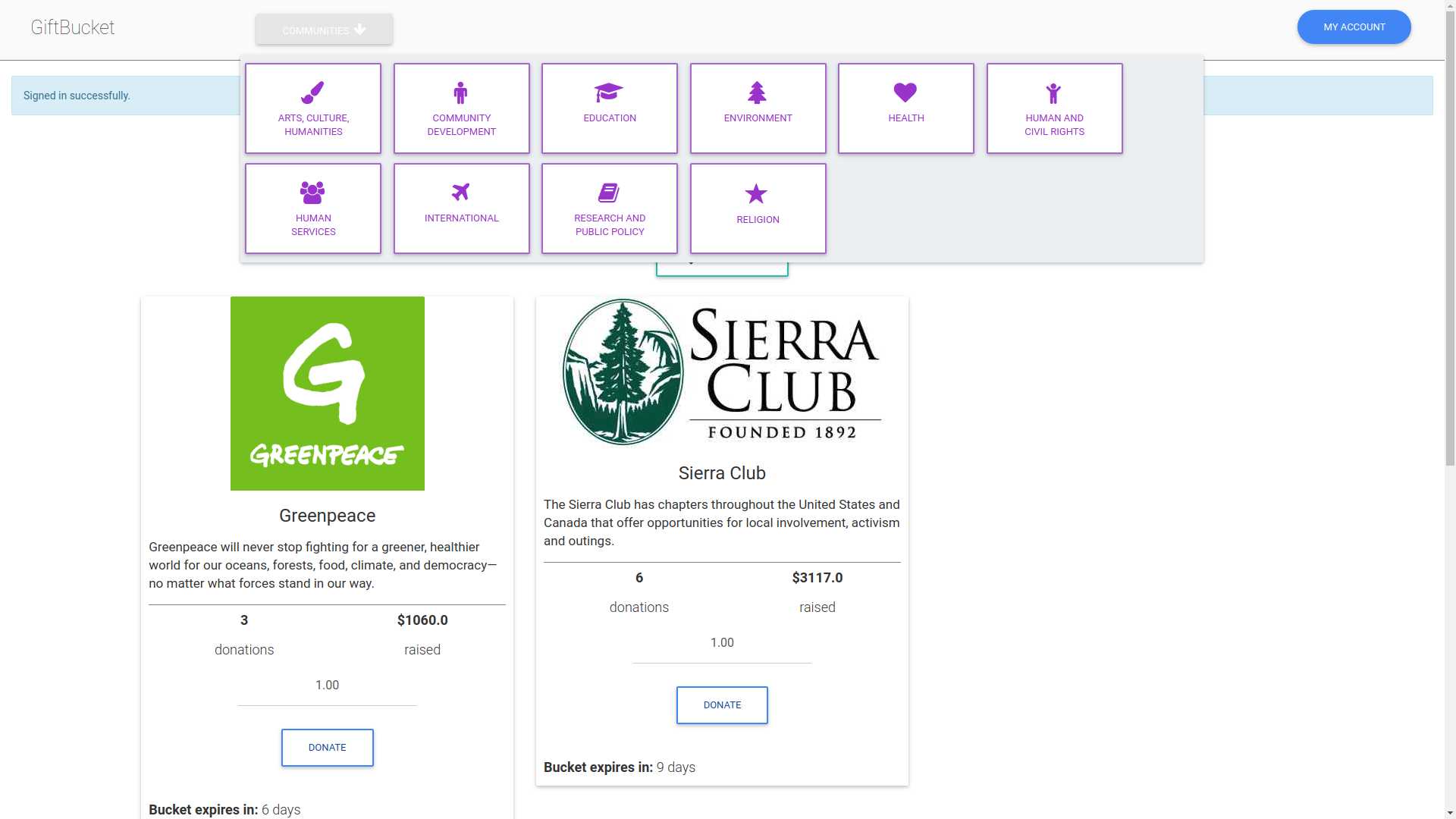Click the heart Health icon
Image resolution: width=1456 pixels, height=819 pixels.
point(905,93)
